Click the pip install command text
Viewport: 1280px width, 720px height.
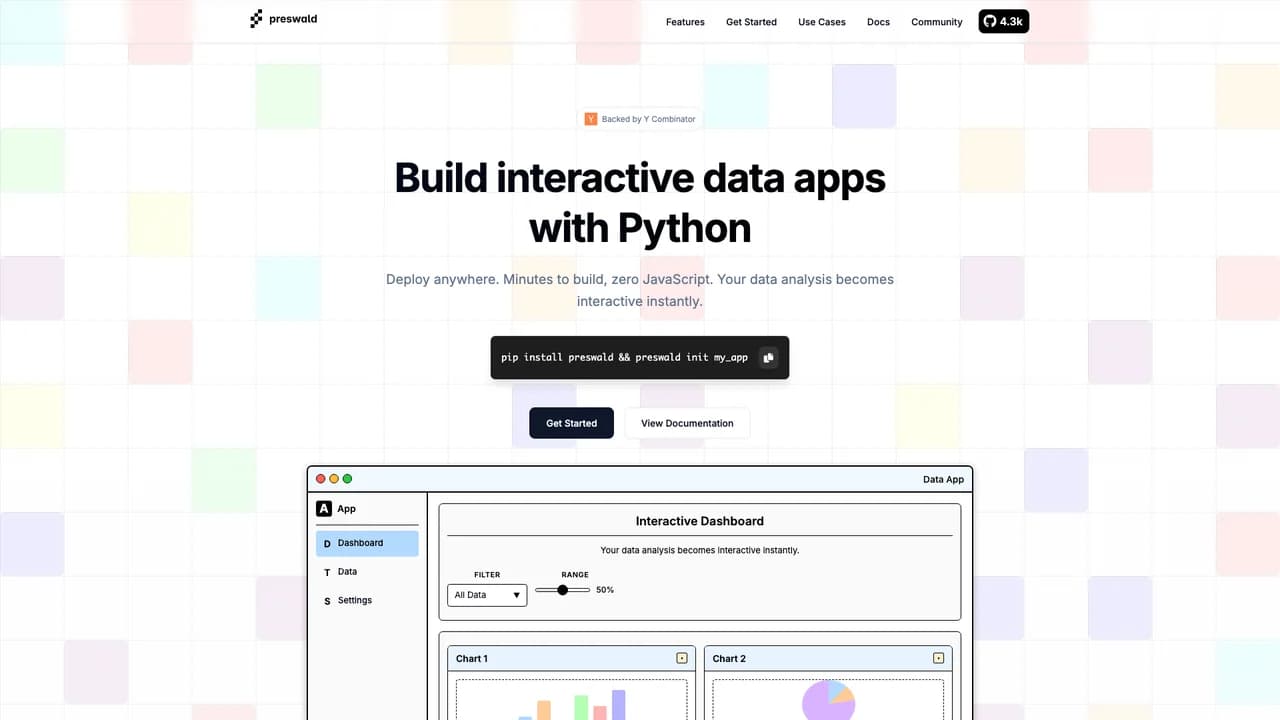tap(624, 357)
